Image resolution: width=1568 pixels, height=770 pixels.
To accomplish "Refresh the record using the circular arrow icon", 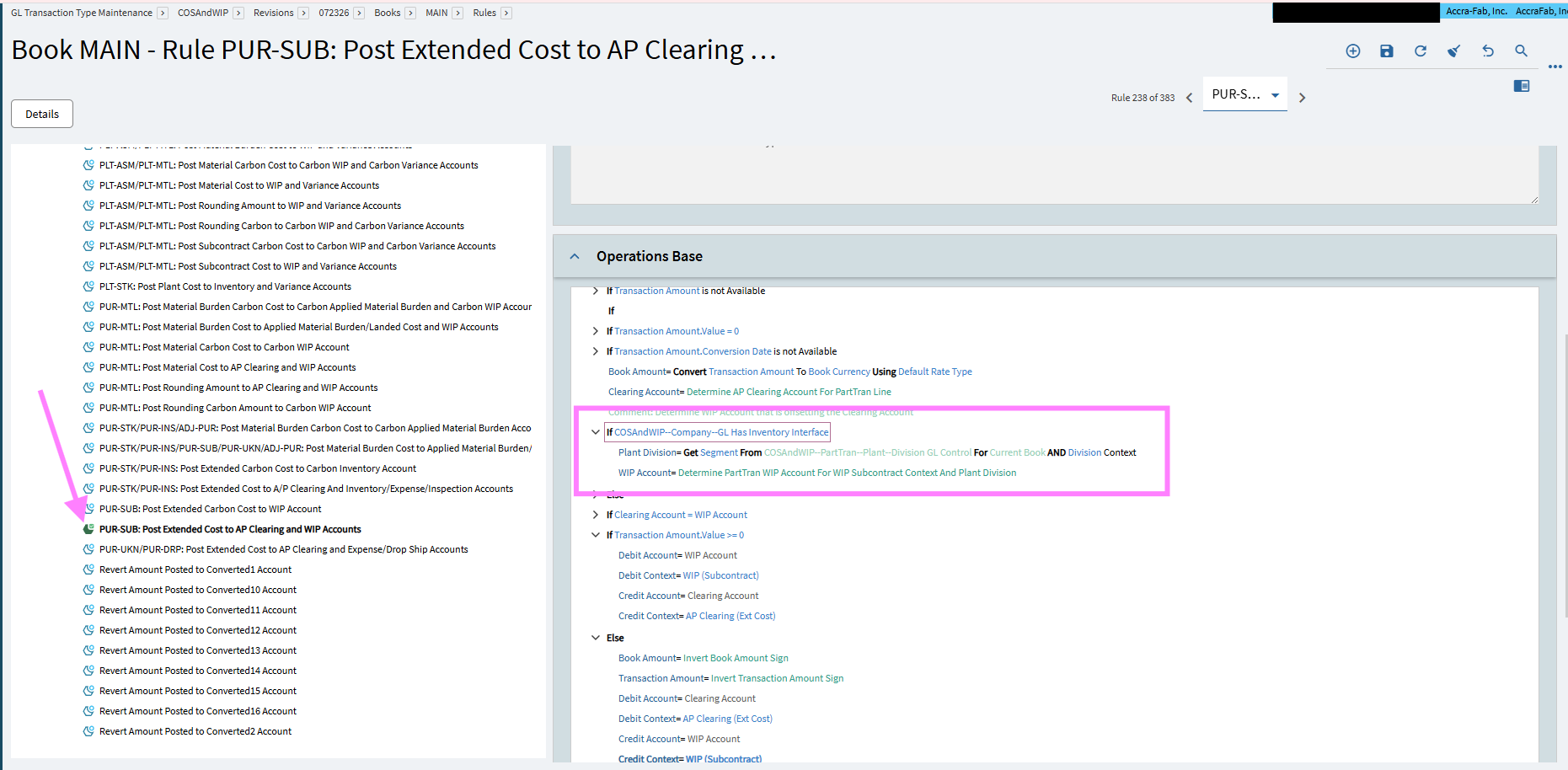I will [x=1421, y=51].
